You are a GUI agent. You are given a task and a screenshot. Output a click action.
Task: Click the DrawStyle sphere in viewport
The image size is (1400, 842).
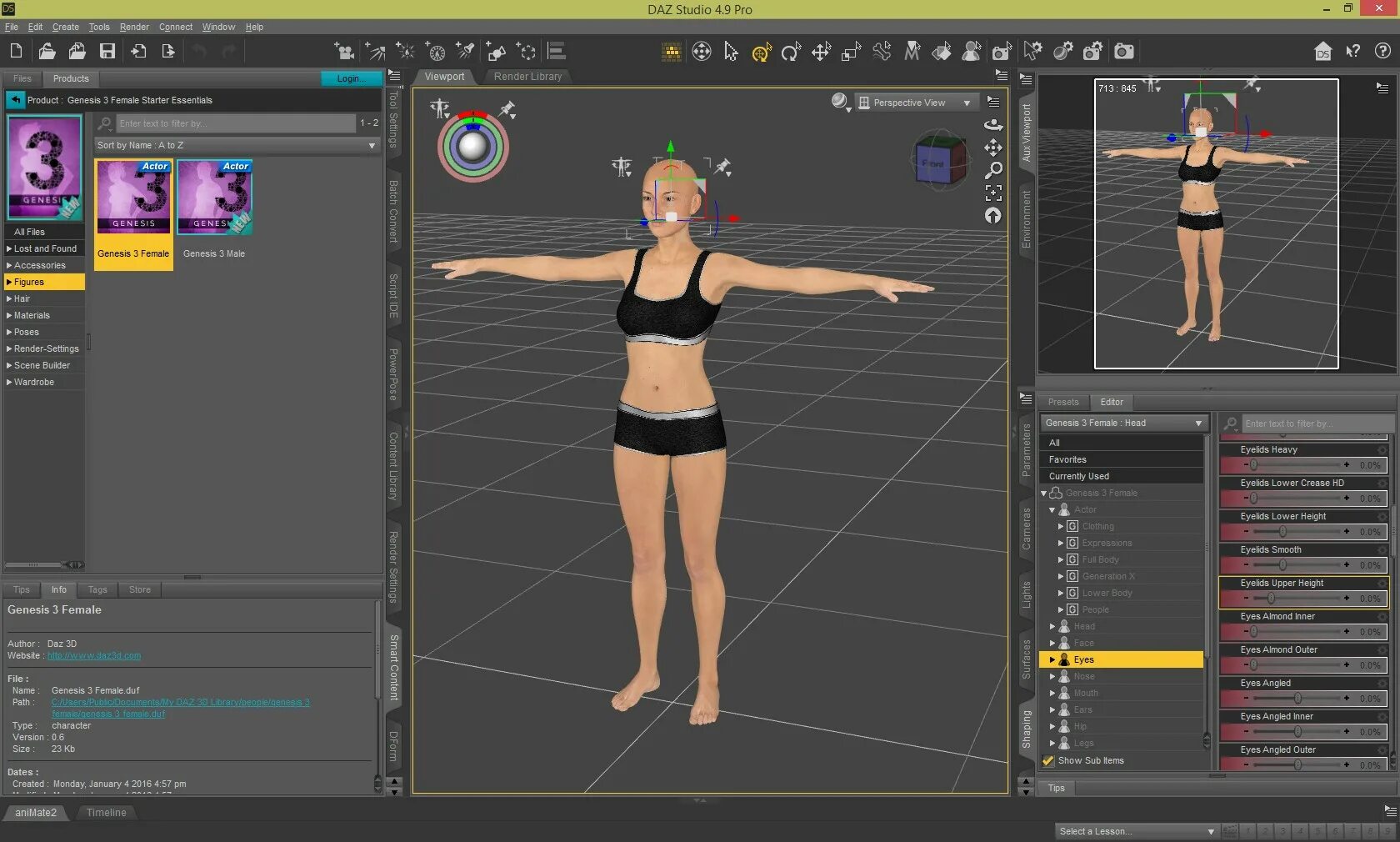pos(838,102)
